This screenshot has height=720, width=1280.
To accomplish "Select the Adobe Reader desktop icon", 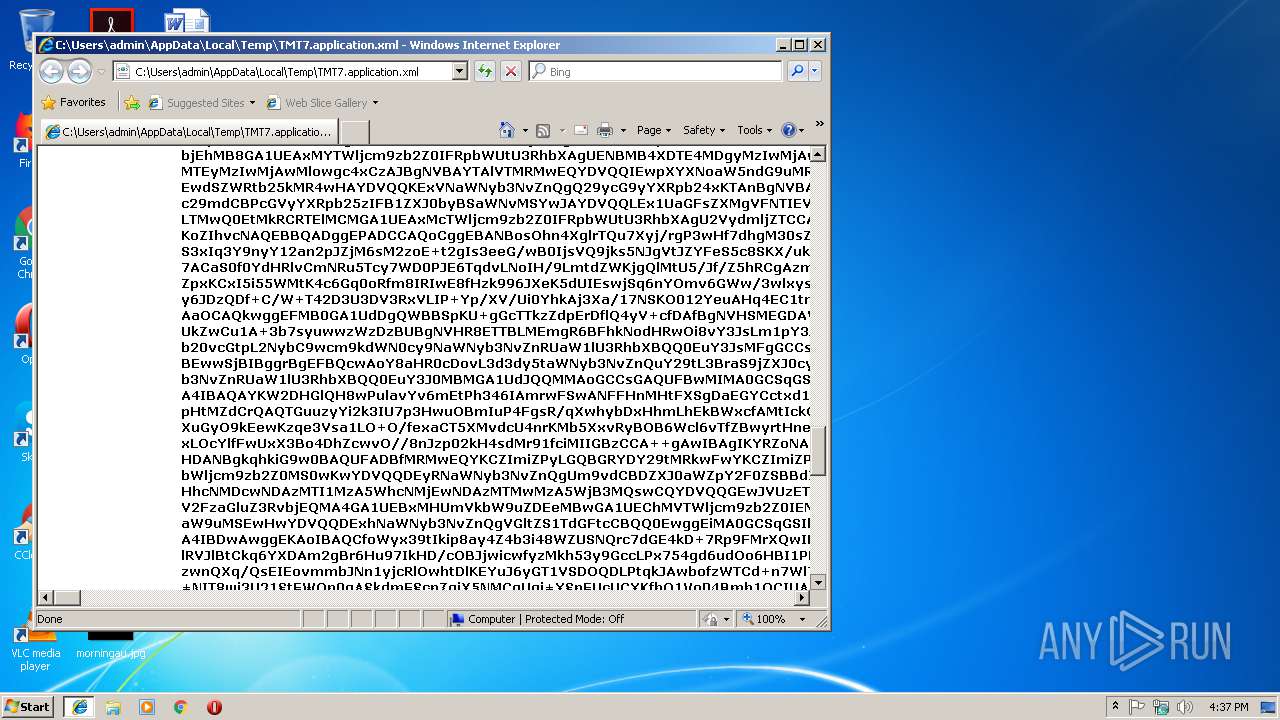I will pos(111,20).
